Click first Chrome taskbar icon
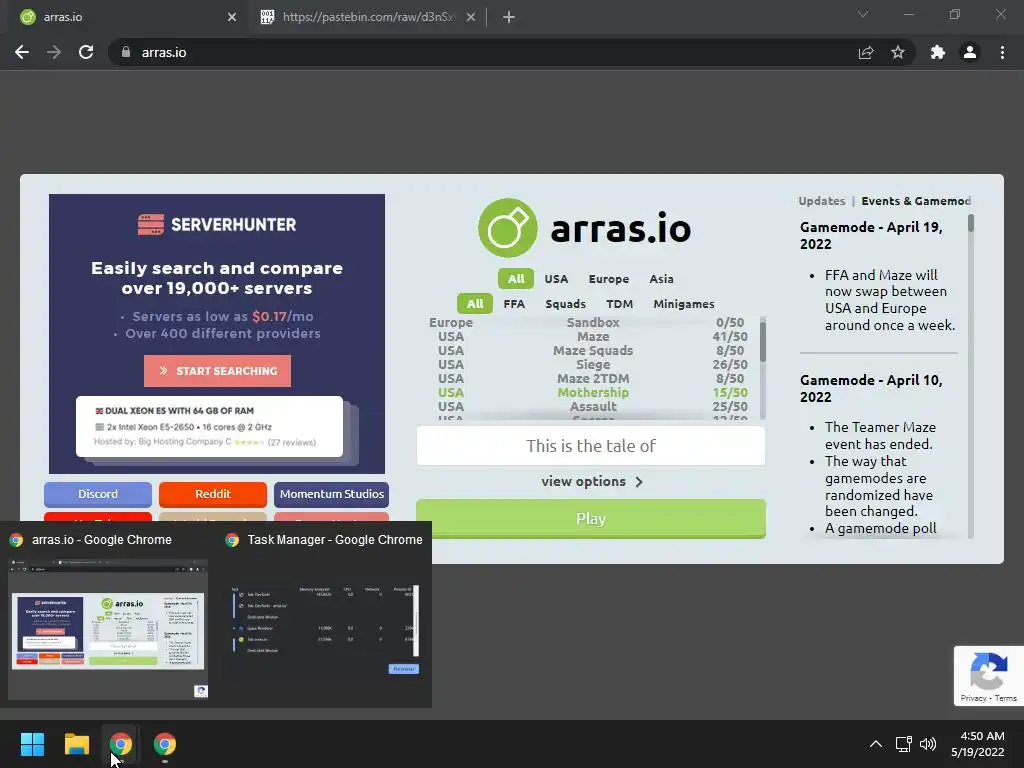The image size is (1024, 768). (121, 744)
